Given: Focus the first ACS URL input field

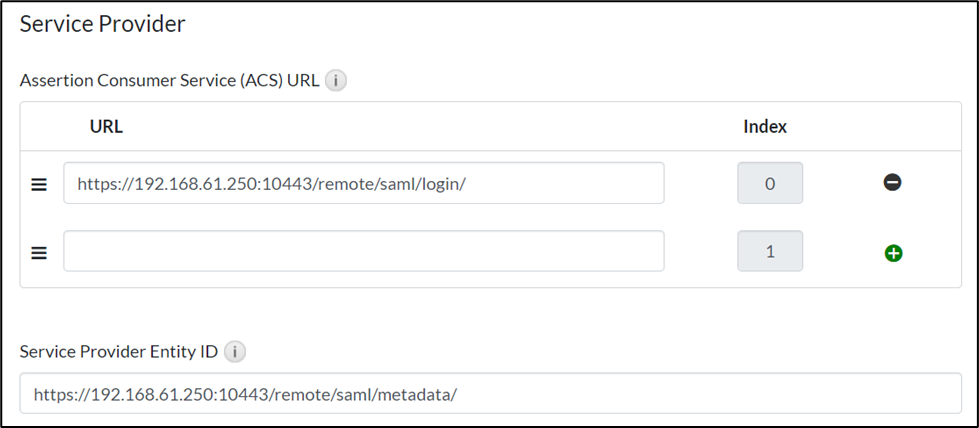Looking at the screenshot, I should tap(363, 184).
